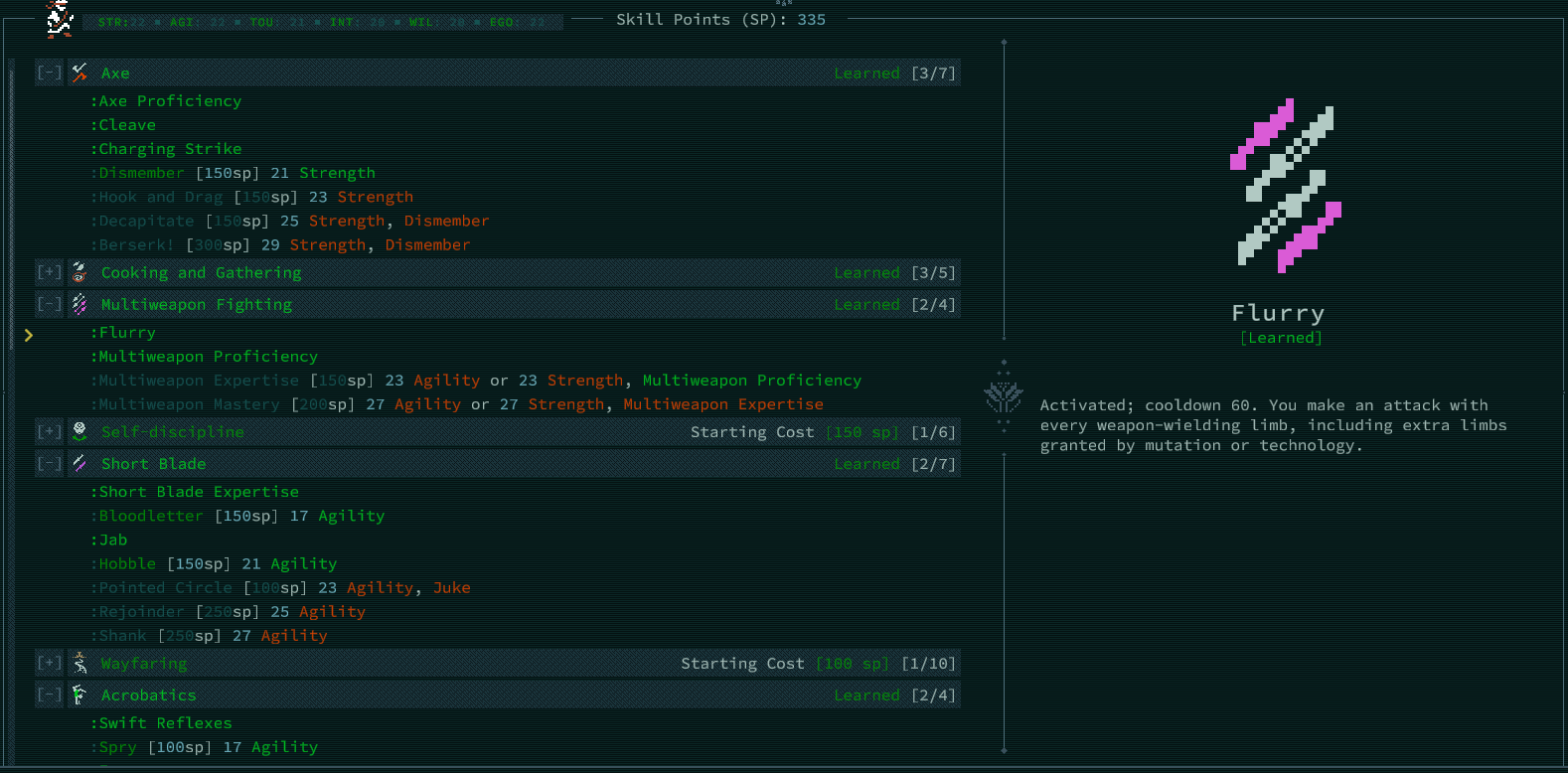Click the Axe skill category icon

point(79,73)
